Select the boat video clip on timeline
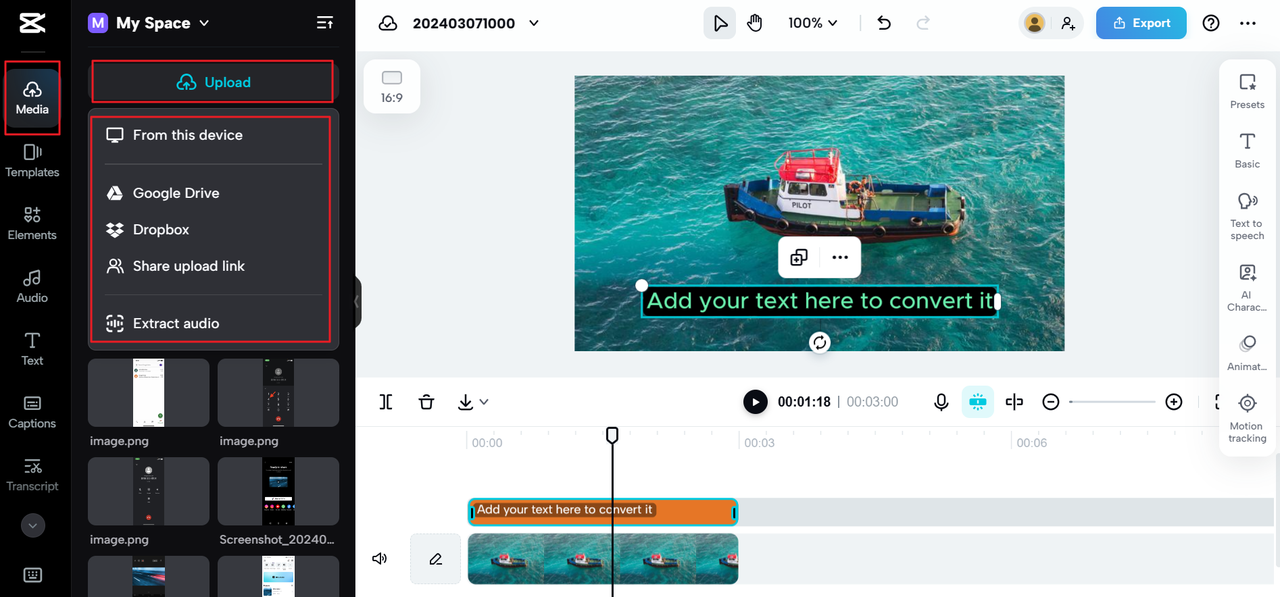The height and width of the screenshot is (597, 1280). (603, 559)
